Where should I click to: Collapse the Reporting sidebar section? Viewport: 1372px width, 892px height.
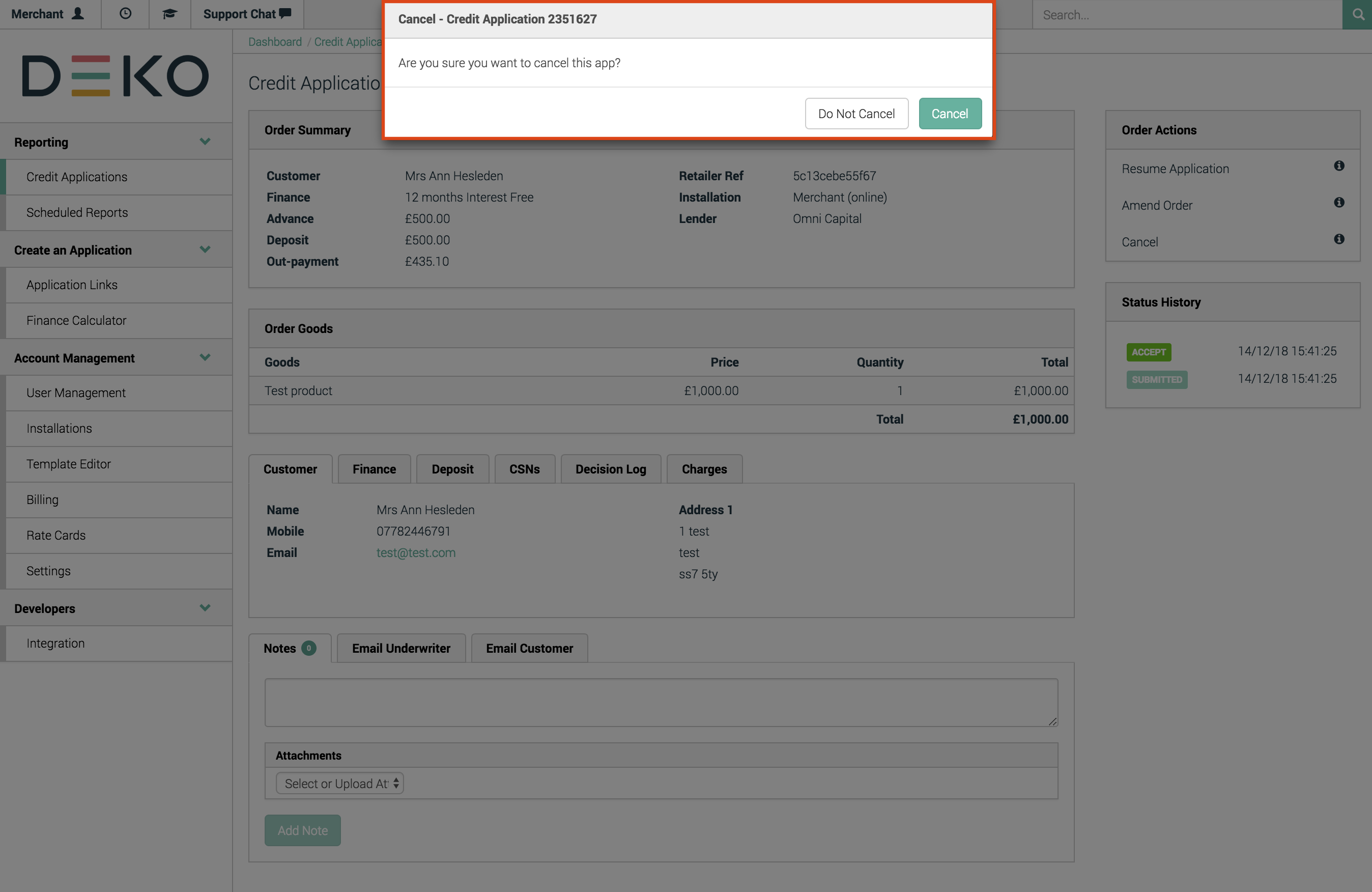pyautogui.click(x=205, y=142)
